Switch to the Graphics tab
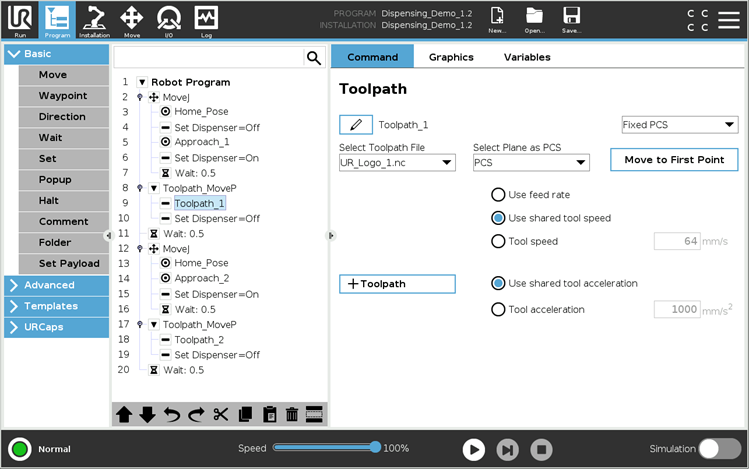This screenshot has height=469, width=749. tap(451, 57)
